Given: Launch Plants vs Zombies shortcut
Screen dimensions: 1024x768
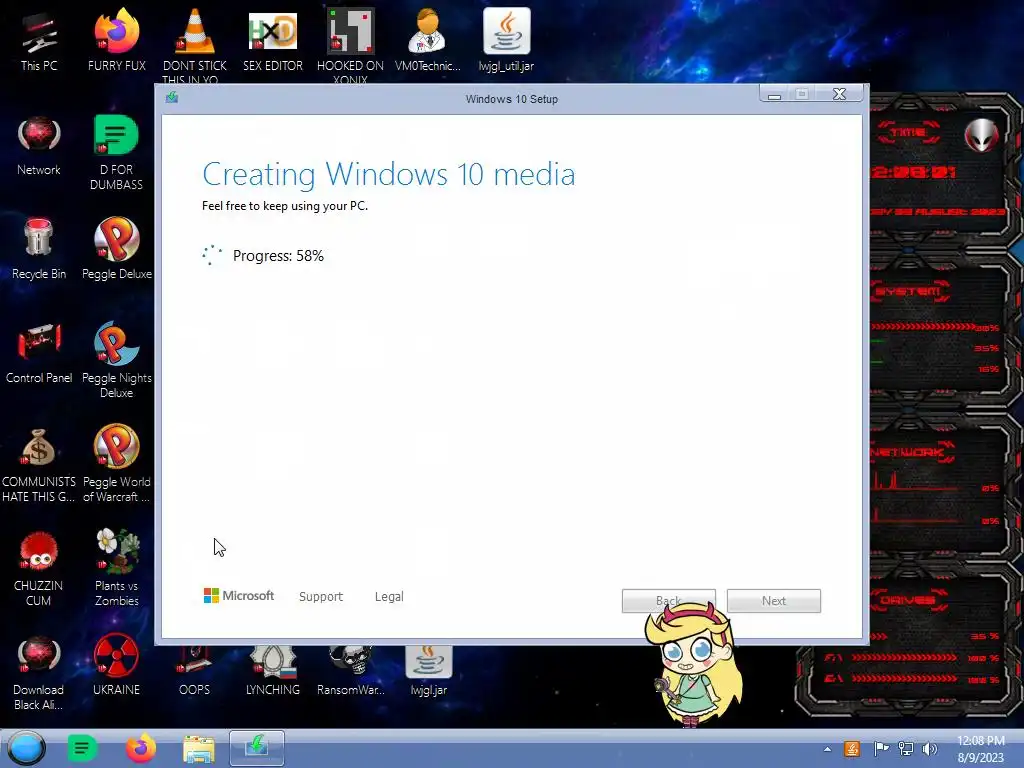Looking at the screenshot, I should click(116, 569).
